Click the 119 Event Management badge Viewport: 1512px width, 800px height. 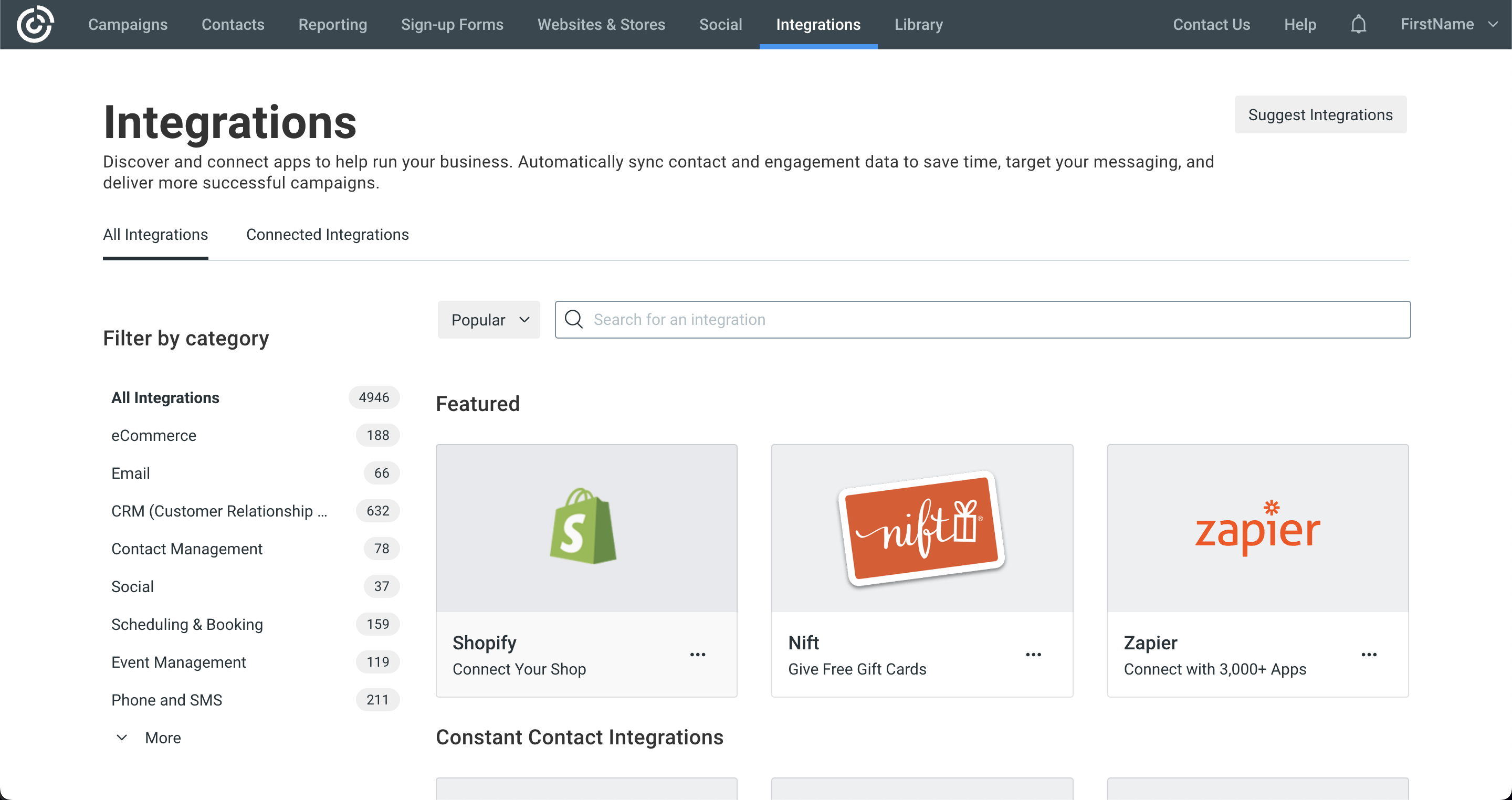point(377,662)
